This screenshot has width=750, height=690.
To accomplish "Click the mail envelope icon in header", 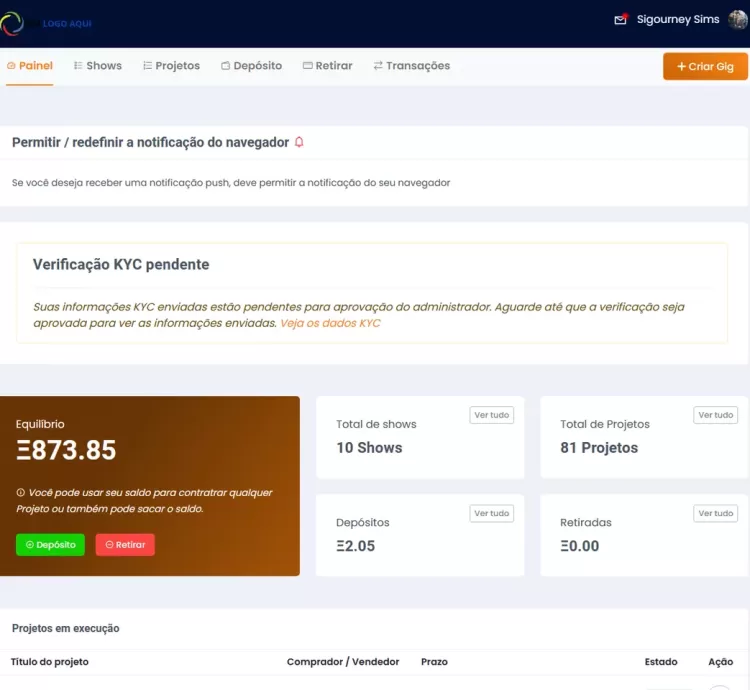I will (x=621, y=19).
